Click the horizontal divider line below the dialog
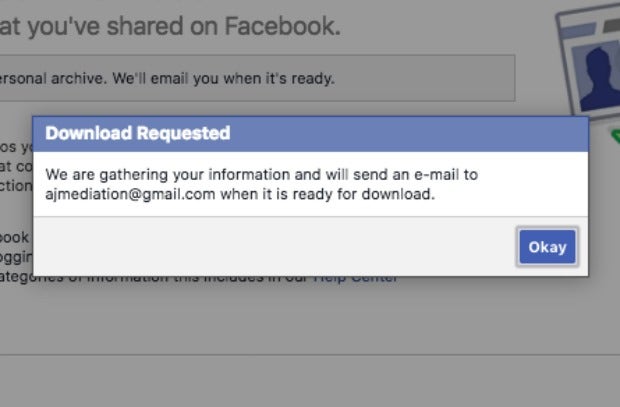The height and width of the screenshot is (407, 620). [x=310, y=354]
